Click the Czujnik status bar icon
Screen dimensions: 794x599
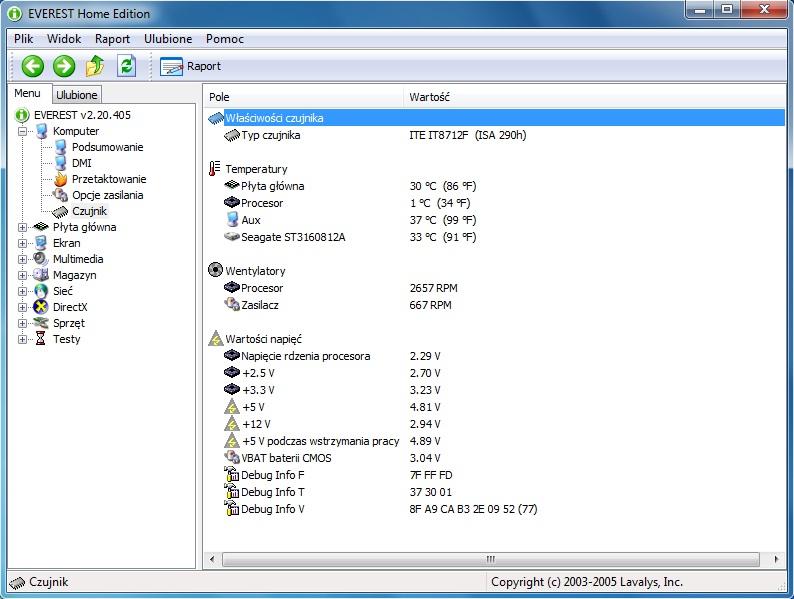17,583
